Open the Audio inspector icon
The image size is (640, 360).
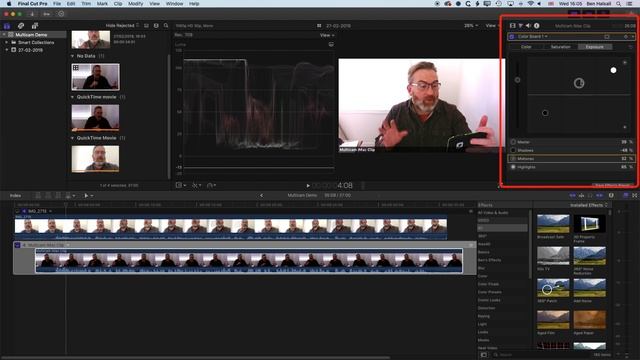pyautogui.click(x=529, y=26)
